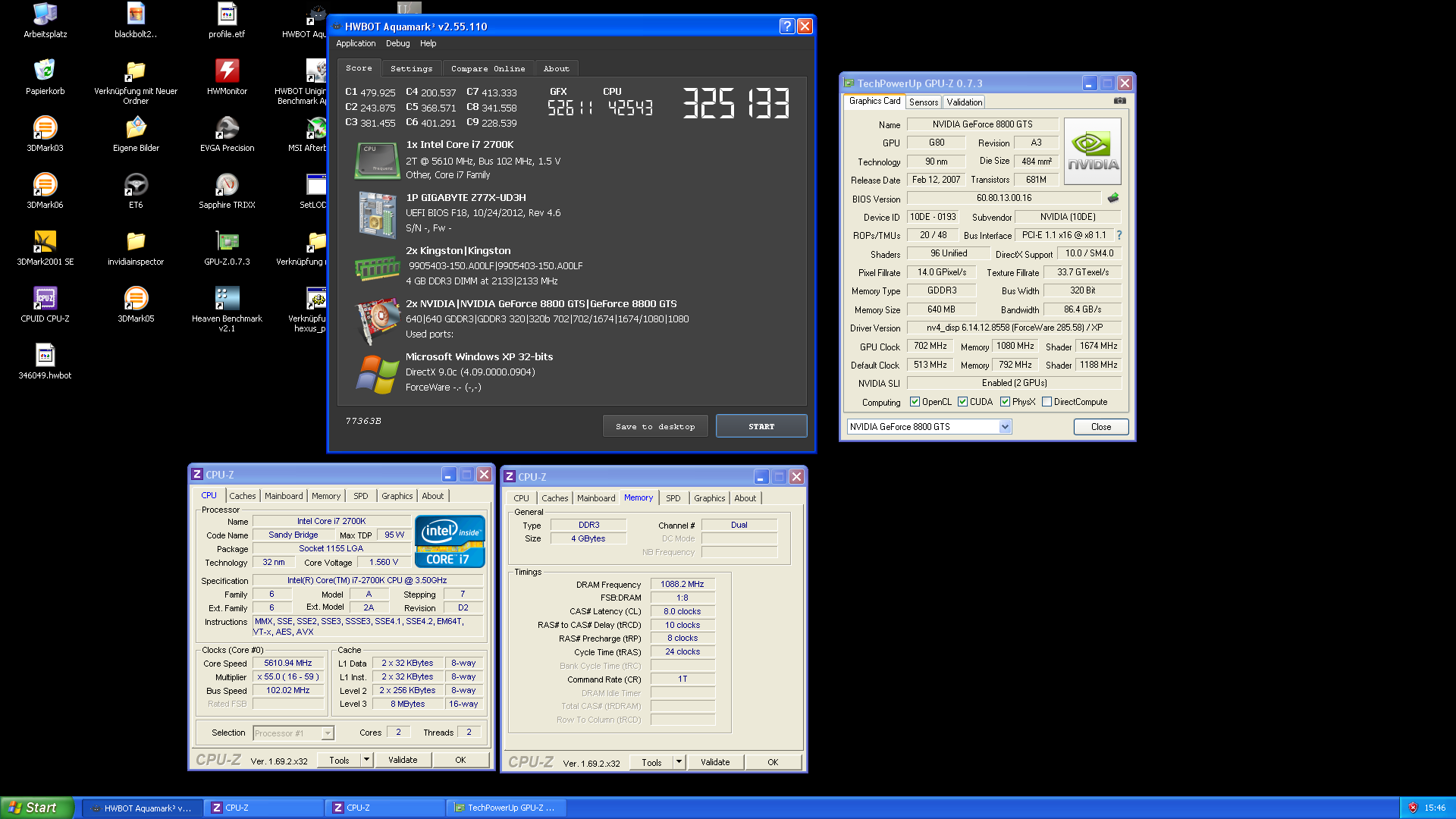Viewport: 1456px width, 819px height.
Task: Open the profile.etf file icon
Action: pos(227,20)
